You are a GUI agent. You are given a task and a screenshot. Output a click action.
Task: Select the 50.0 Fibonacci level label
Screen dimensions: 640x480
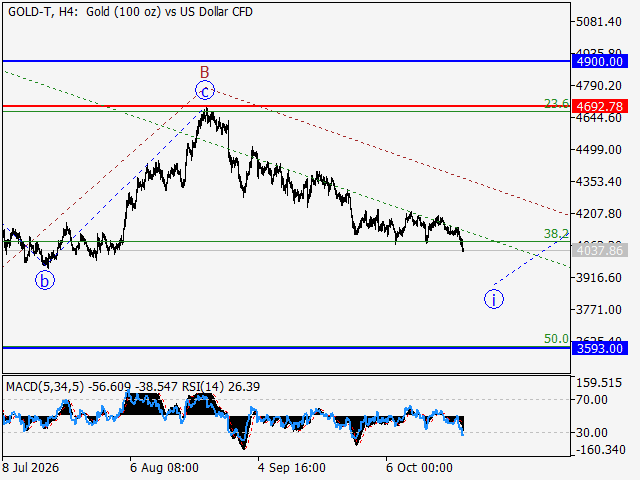(x=556, y=338)
